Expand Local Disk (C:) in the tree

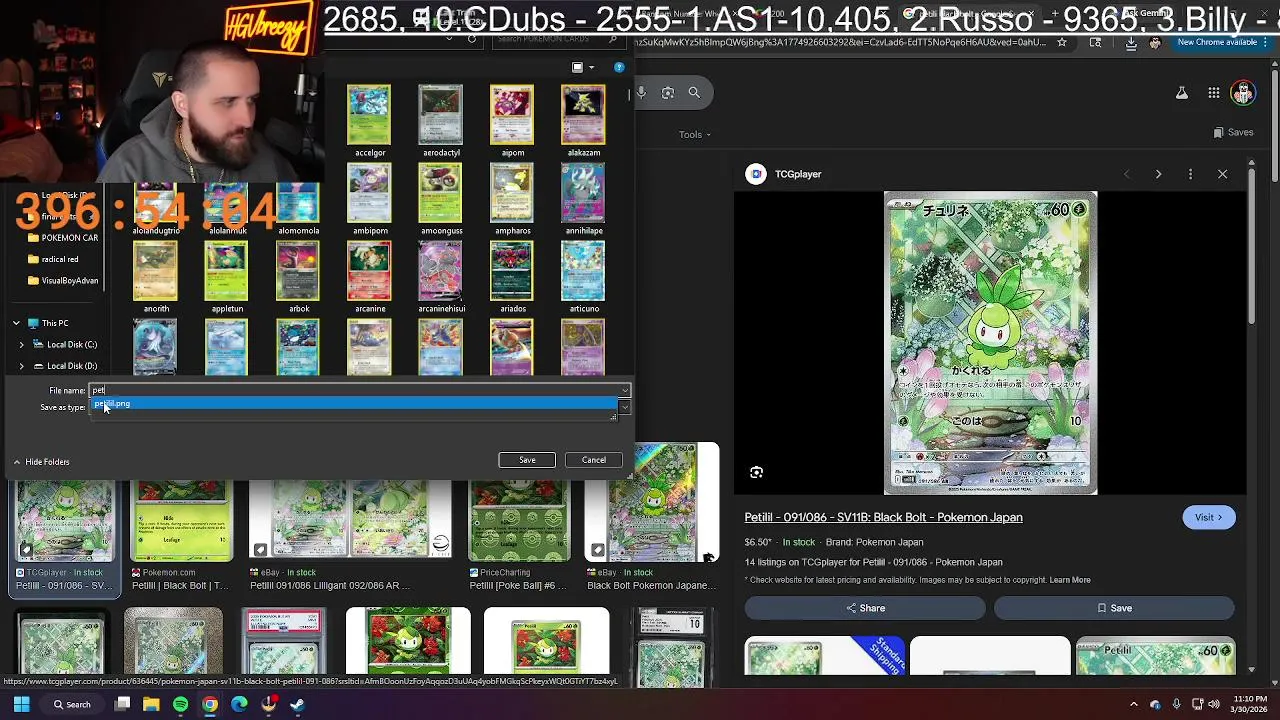click(x=21, y=344)
